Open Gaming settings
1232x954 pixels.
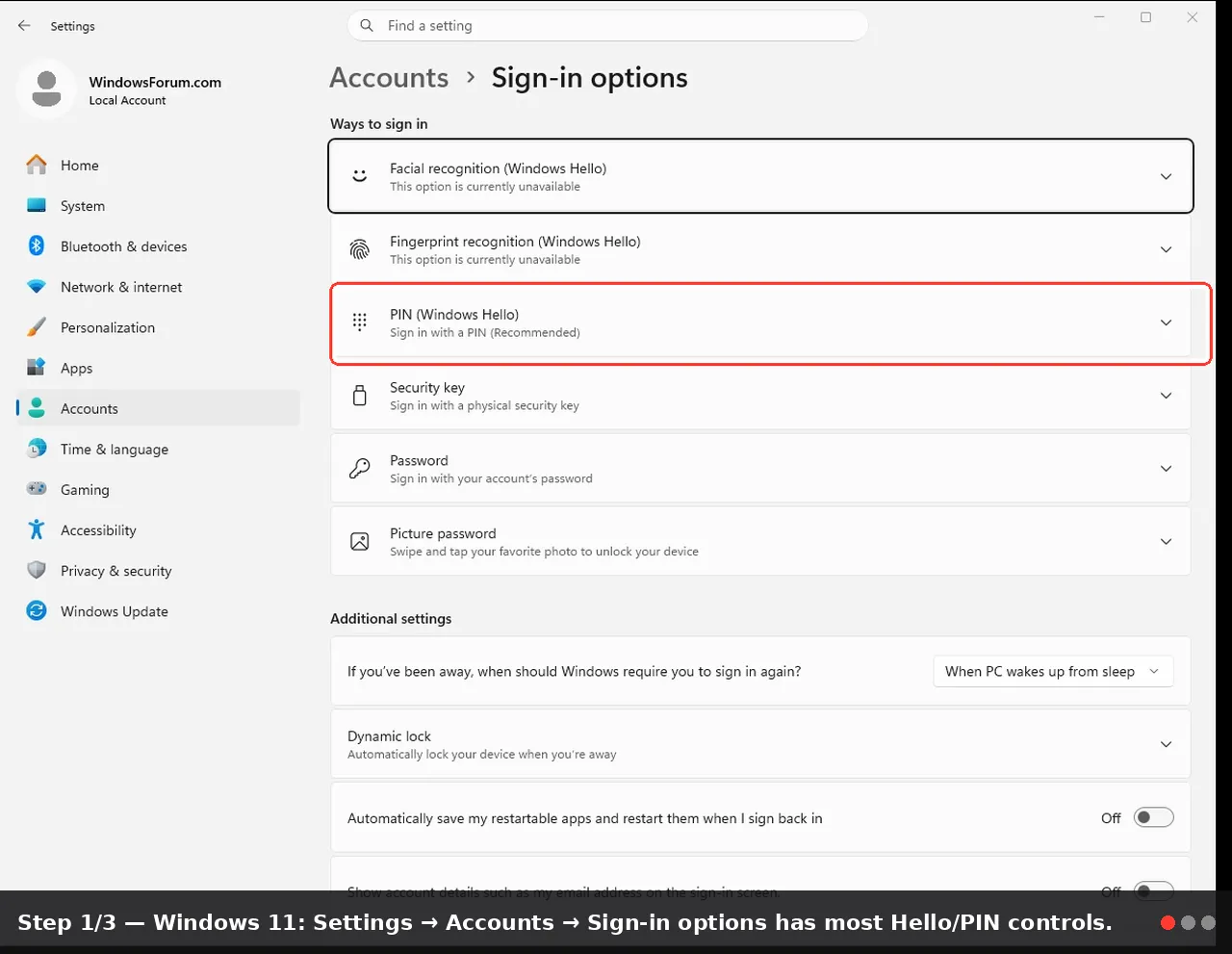[159, 489]
